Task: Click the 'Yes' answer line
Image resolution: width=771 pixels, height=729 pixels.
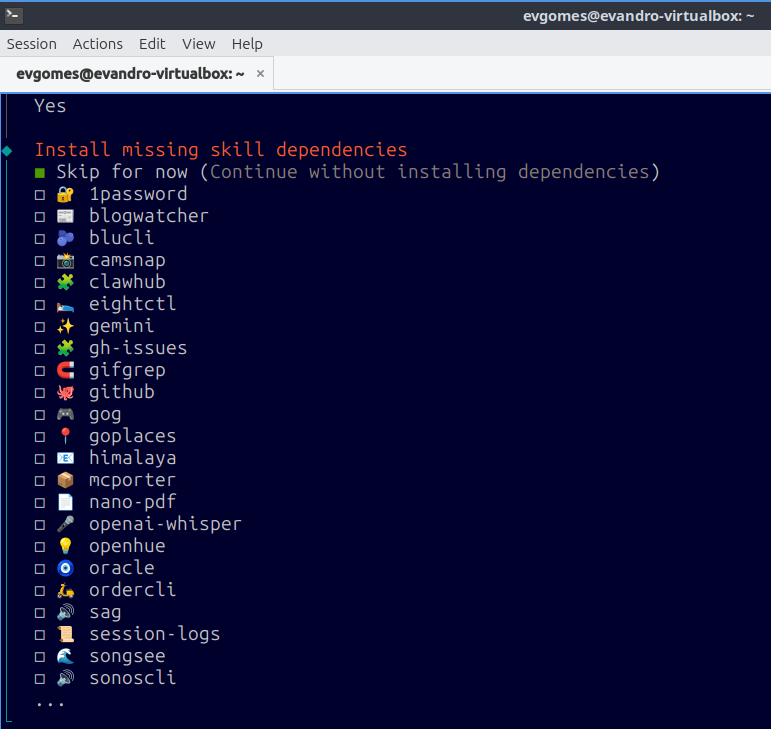Action: [50, 106]
